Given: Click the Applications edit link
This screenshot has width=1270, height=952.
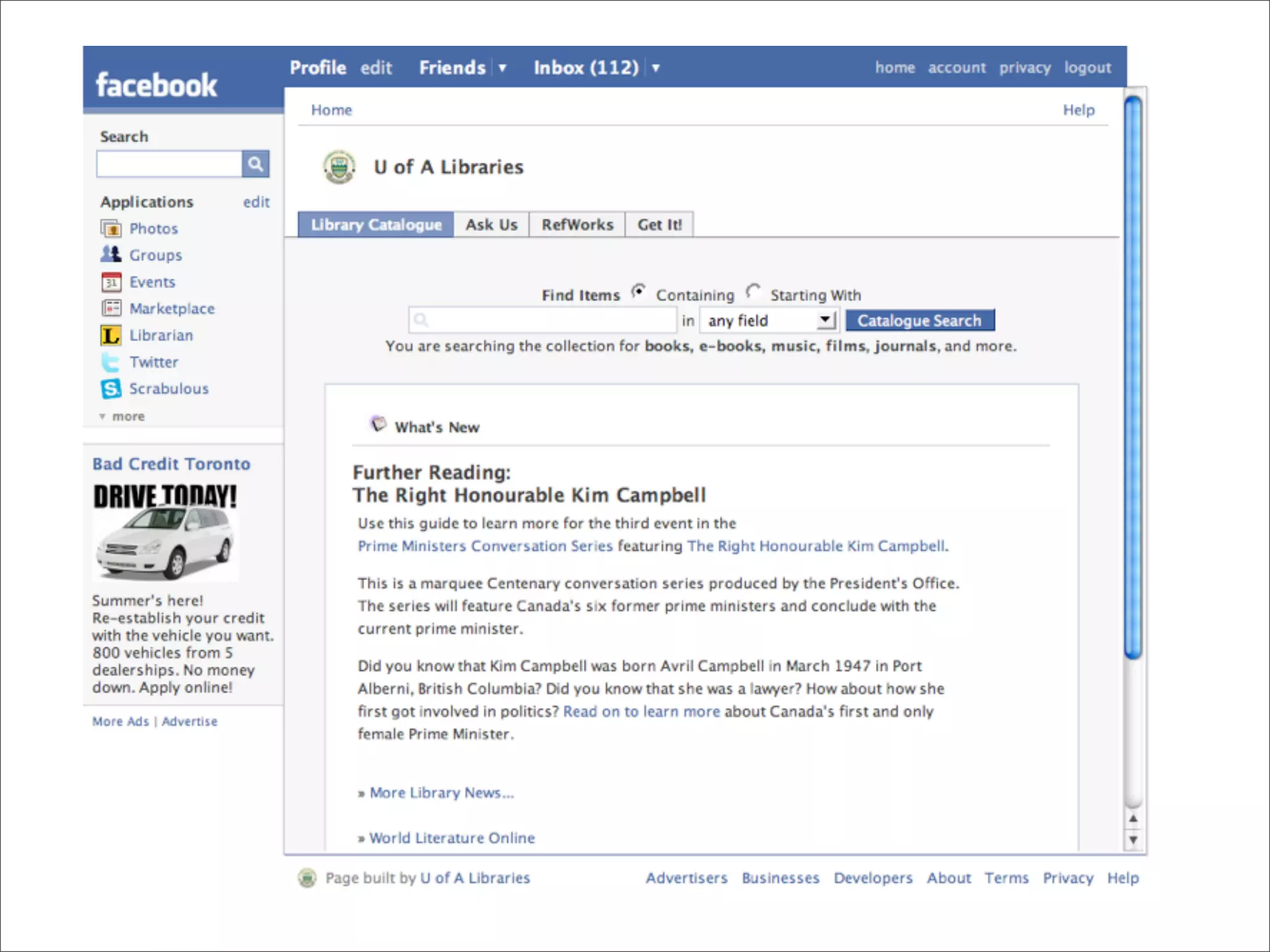Looking at the screenshot, I should (x=256, y=202).
